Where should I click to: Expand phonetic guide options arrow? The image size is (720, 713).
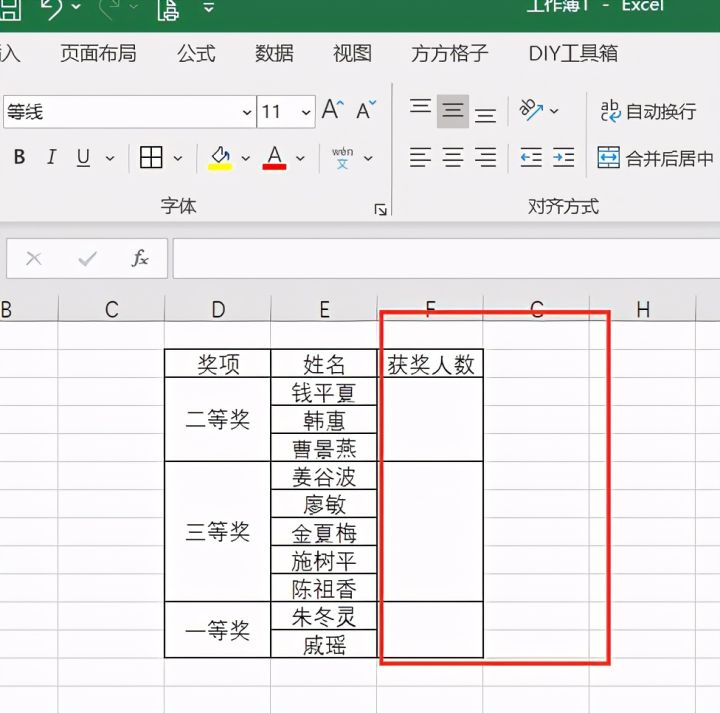pos(368,158)
